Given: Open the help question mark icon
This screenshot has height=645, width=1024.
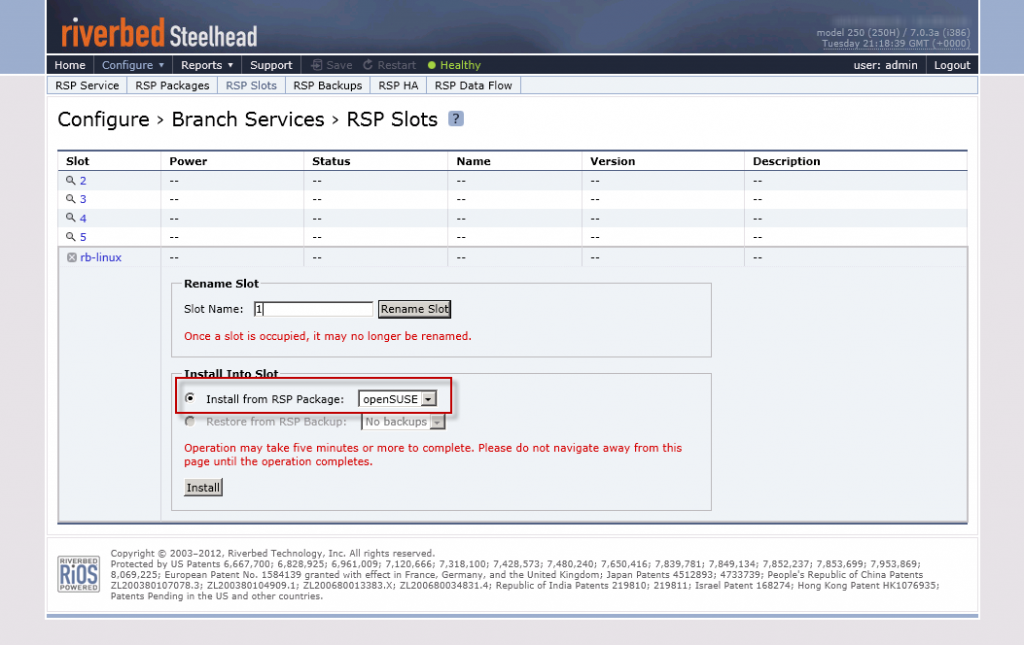Looking at the screenshot, I should click(456, 119).
